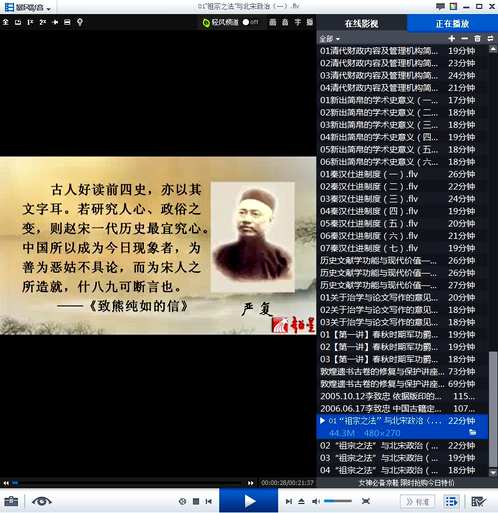Click the playlist scroll-down arrow

pos(493,472)
